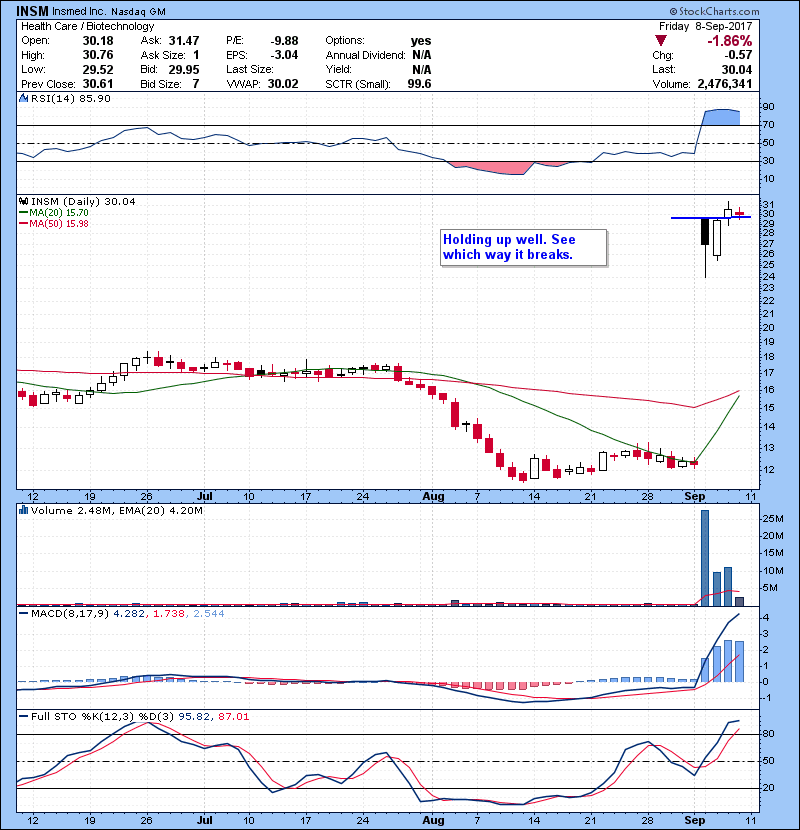This screenshot has width=800, height=830.
Task: Click the stochastic %D value 87.01
Action: 233,716
